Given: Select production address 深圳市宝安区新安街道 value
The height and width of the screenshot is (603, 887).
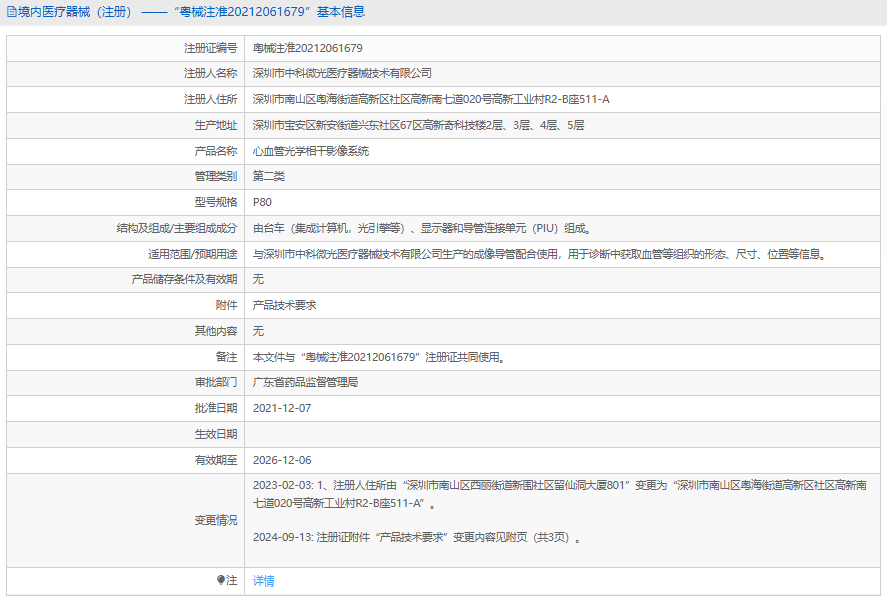Looking at the screenshot, I should (418, 126).
